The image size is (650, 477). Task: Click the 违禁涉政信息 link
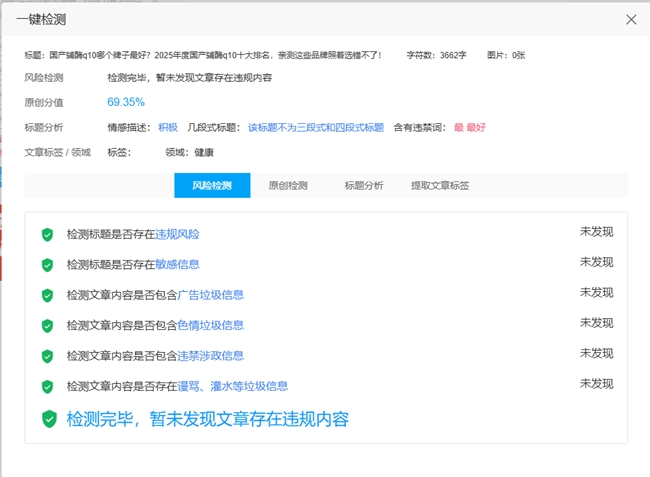210,355
